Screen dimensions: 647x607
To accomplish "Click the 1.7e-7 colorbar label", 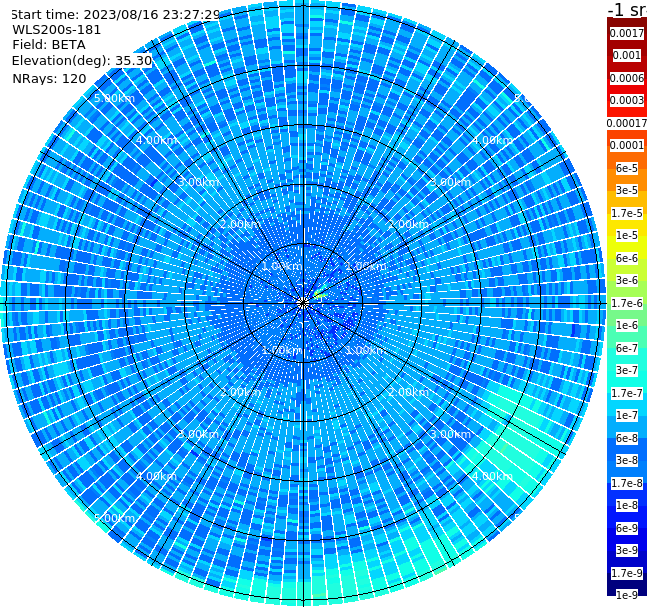I will 627,393.
